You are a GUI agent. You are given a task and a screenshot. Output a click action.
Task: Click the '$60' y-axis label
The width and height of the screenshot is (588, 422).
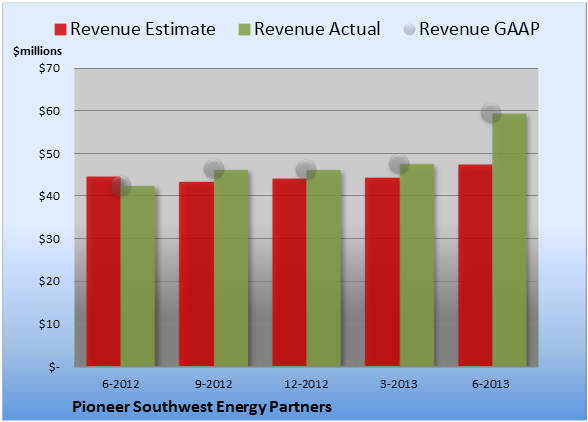coord(49,111)
